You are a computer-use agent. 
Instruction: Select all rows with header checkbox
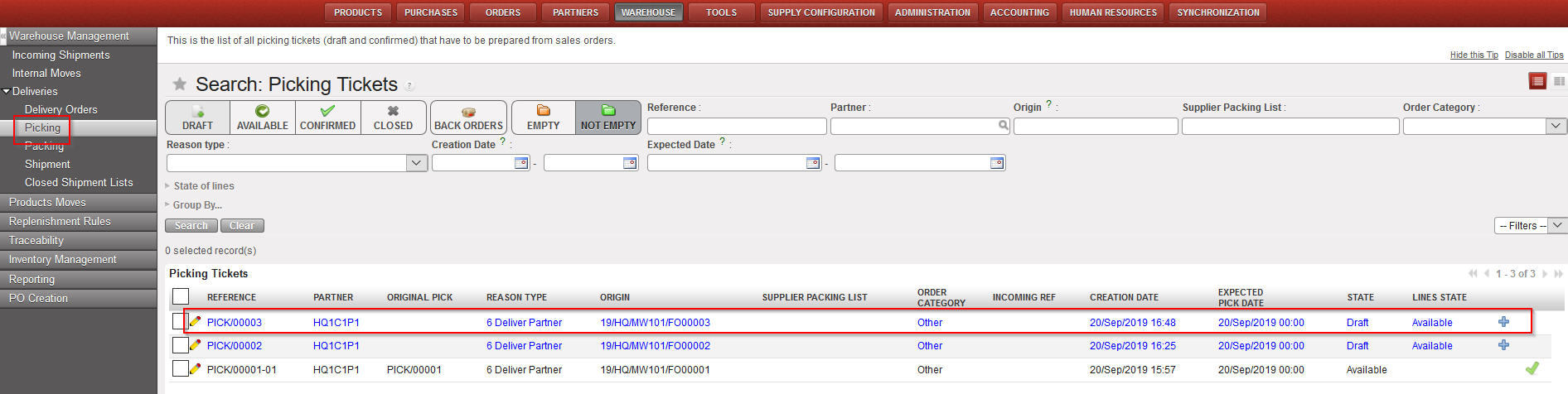(x=181, y=296)
